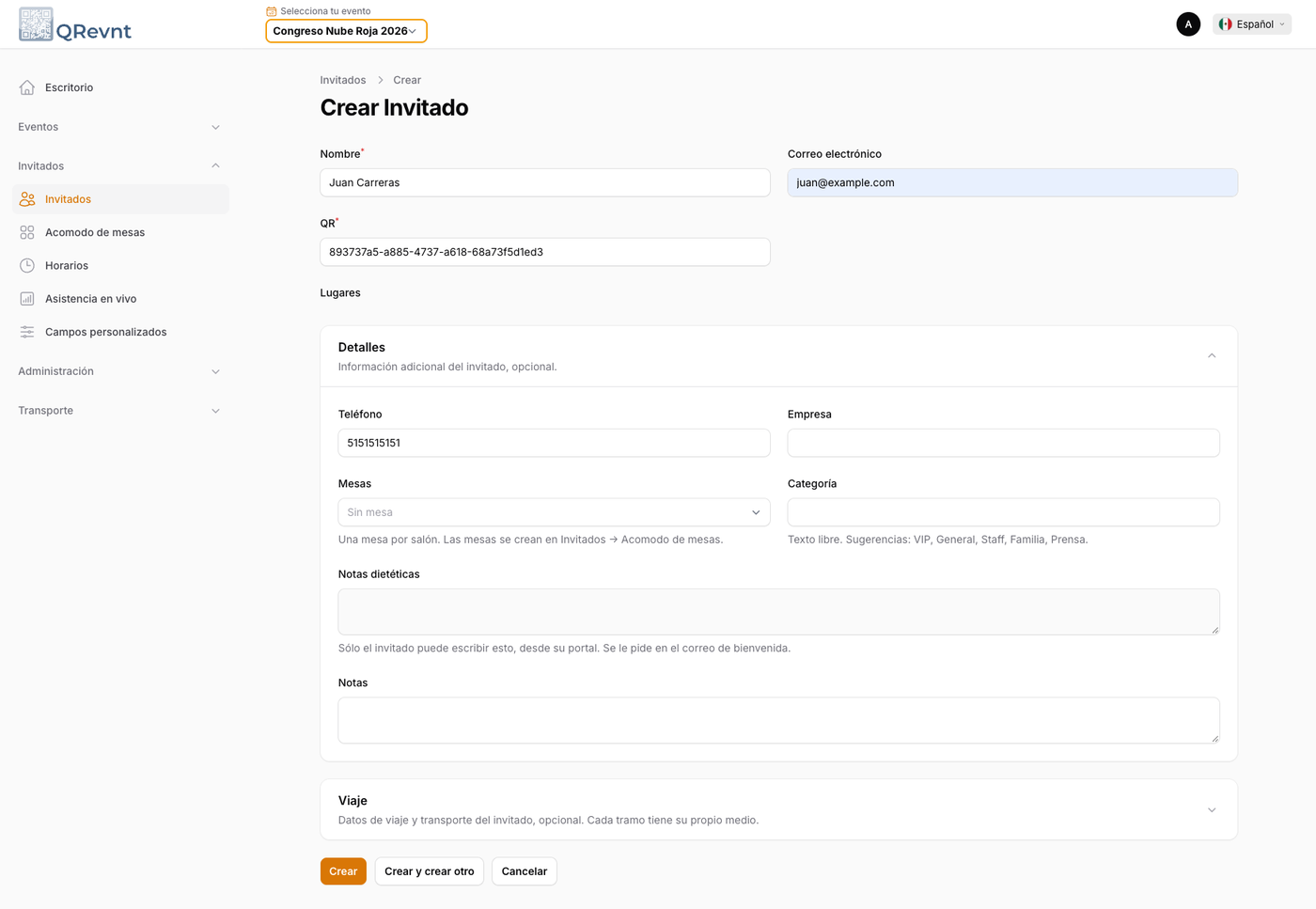Click the Horarios clock icon

(27, 265)
